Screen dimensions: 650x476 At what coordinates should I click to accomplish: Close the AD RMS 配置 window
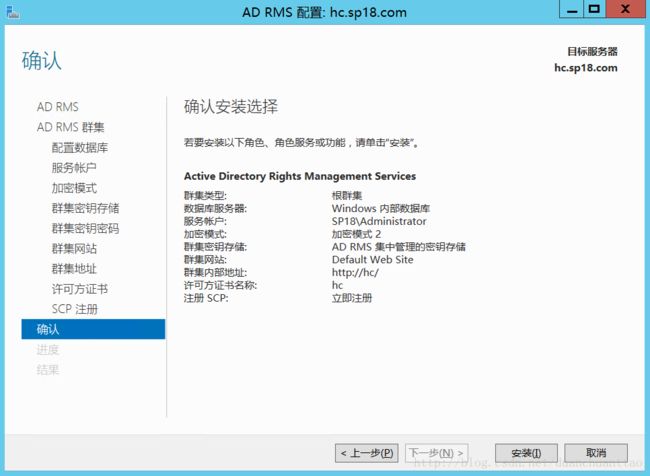[x=626, y=9]
